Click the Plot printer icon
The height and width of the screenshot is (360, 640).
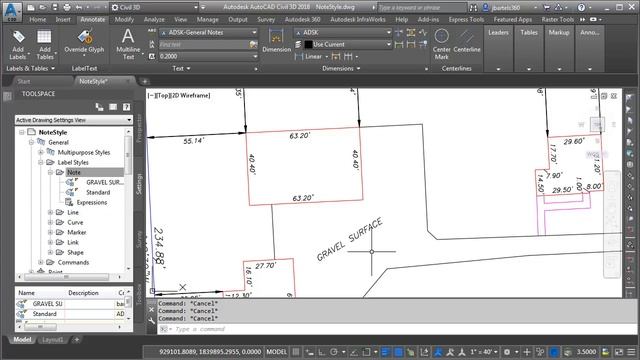[67, 7]
